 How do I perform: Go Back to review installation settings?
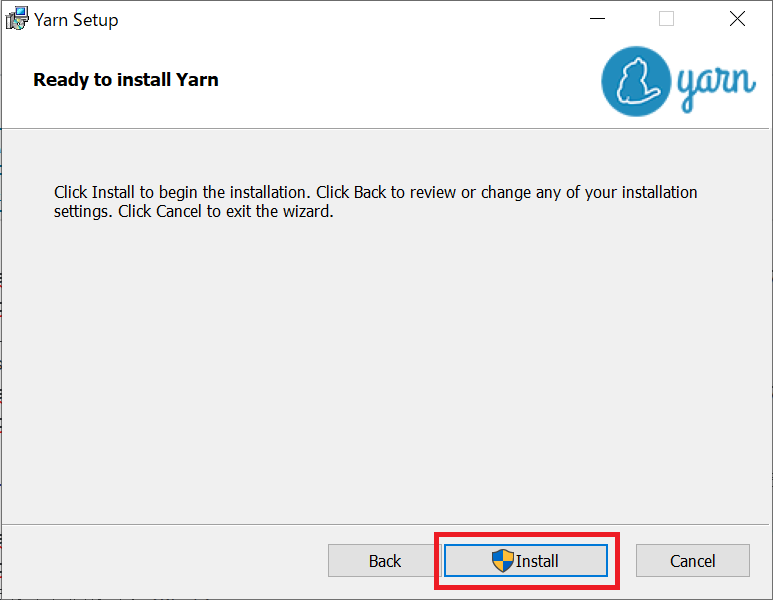(x=384, y=561)
